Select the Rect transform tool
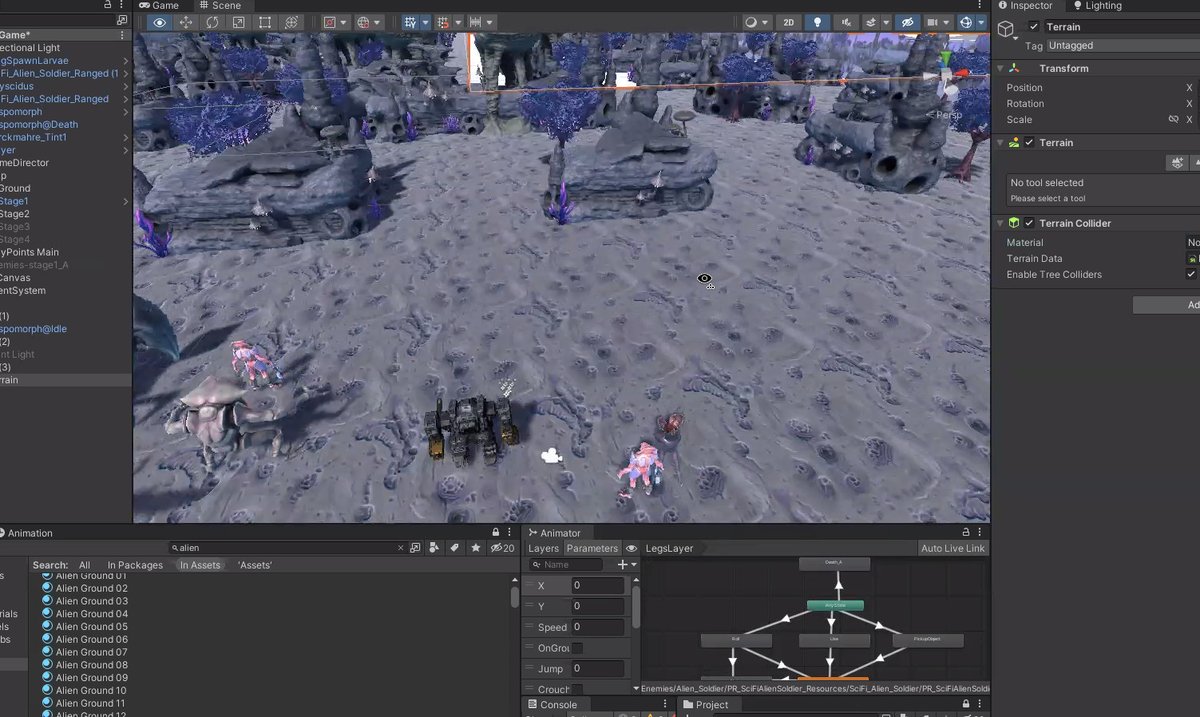Image resolution: width=1200 pixels, height=717 pixels. (x=266, y=21)
